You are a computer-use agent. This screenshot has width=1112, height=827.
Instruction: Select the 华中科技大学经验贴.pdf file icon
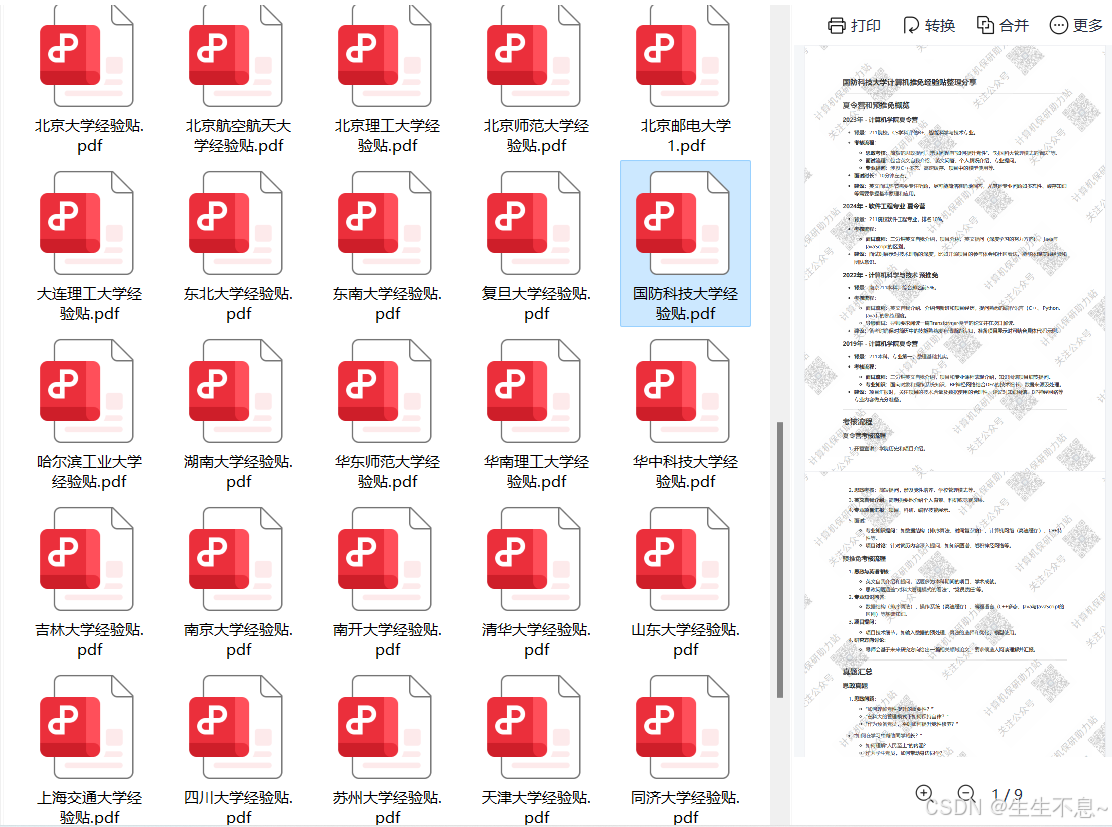682,391
